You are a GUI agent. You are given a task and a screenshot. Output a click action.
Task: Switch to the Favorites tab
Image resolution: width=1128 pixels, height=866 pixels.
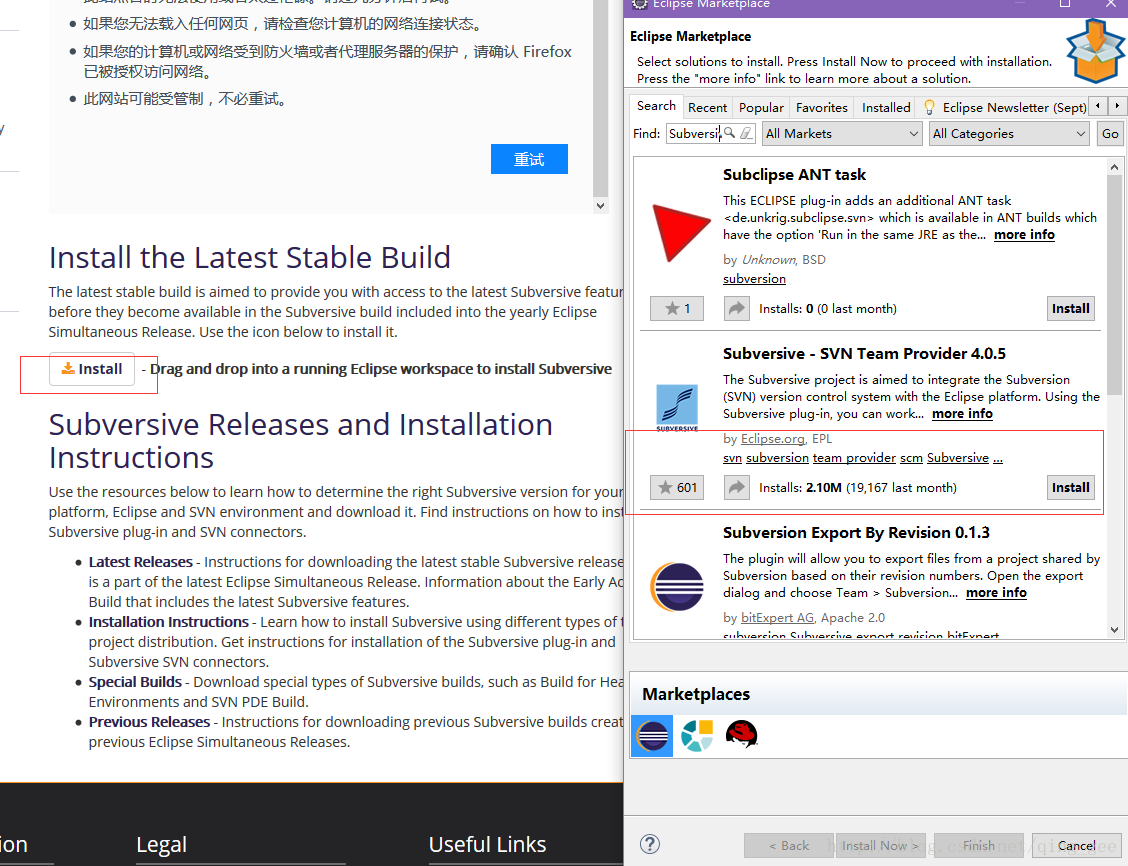point(822,107)
